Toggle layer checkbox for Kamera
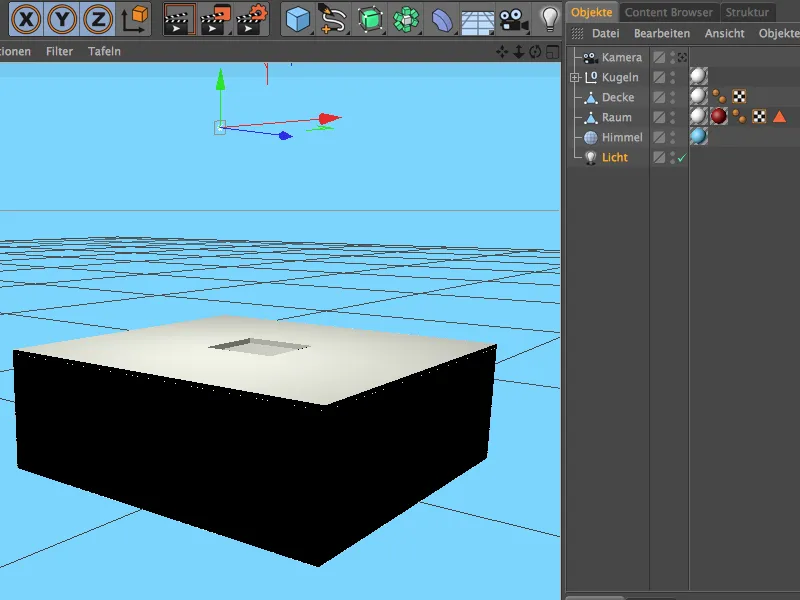The height and width of the screenshot is (600, 800). [659, 57]
